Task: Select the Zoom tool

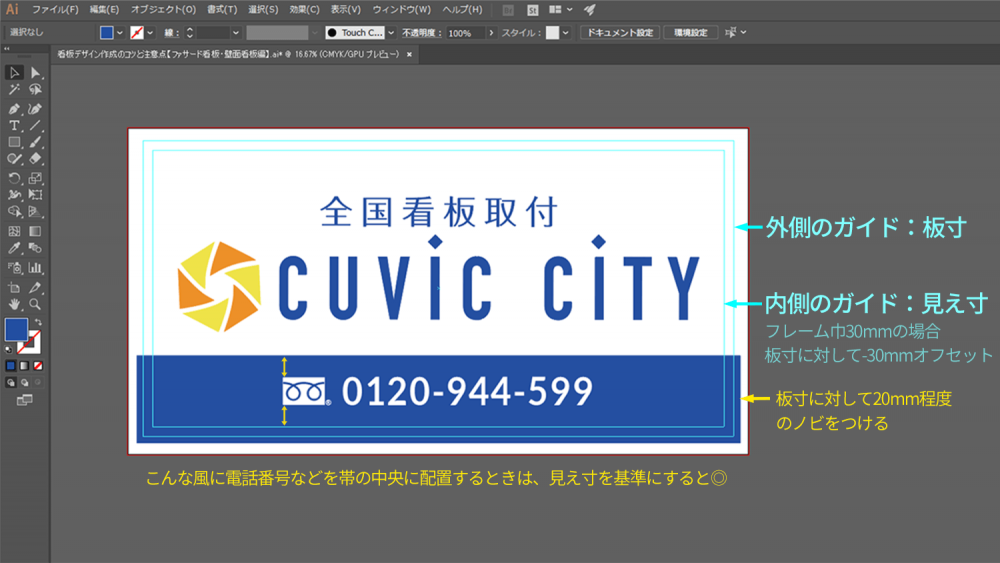Action: click(x=35, y=304)
